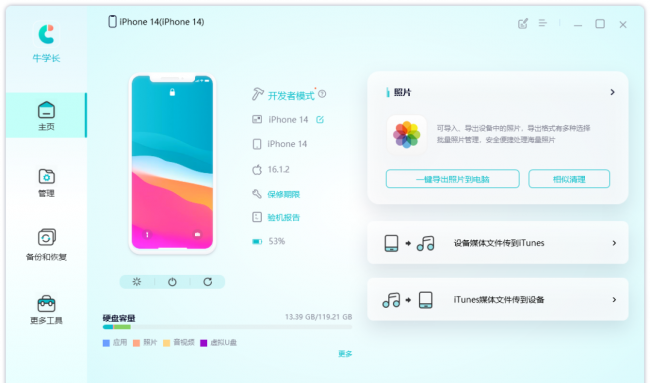Click the refresh icon under the phone
The height and width of the screenshot is (383, 650).
[x=208, y=282]
